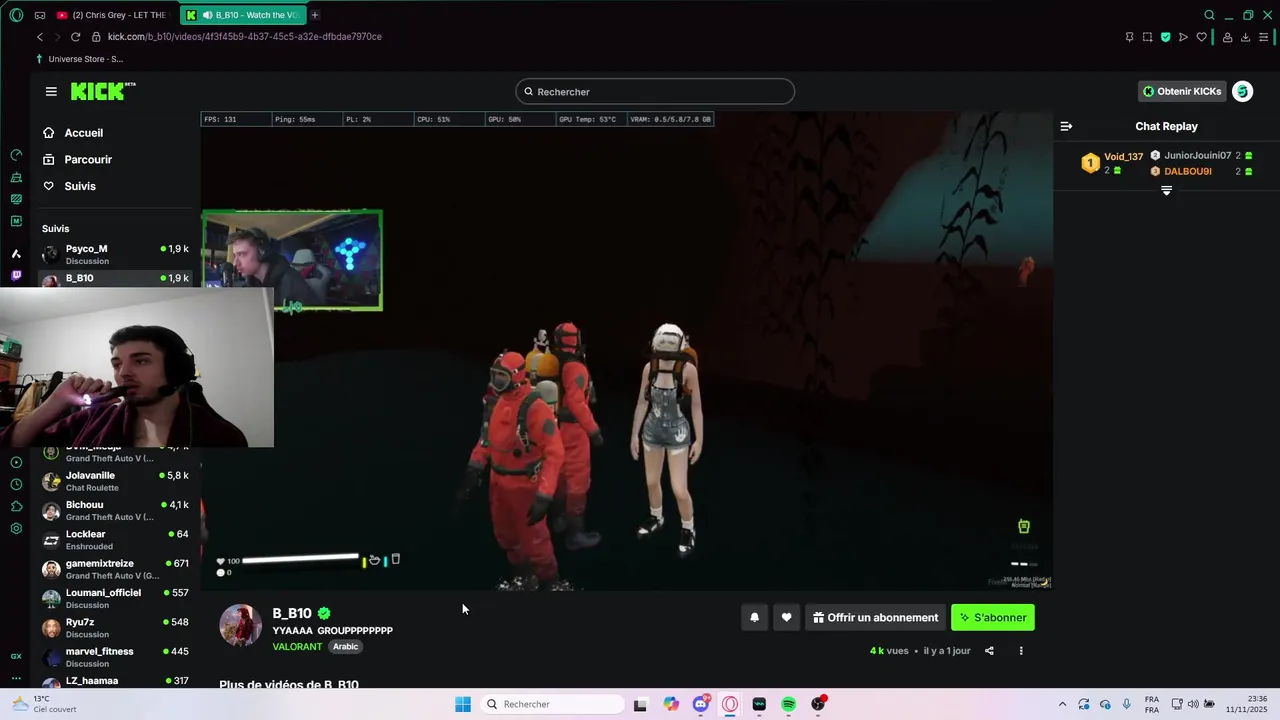Screen dimensions: 1280x720
Task: Go to Accueil in sidebar
Action: point(84,133)
